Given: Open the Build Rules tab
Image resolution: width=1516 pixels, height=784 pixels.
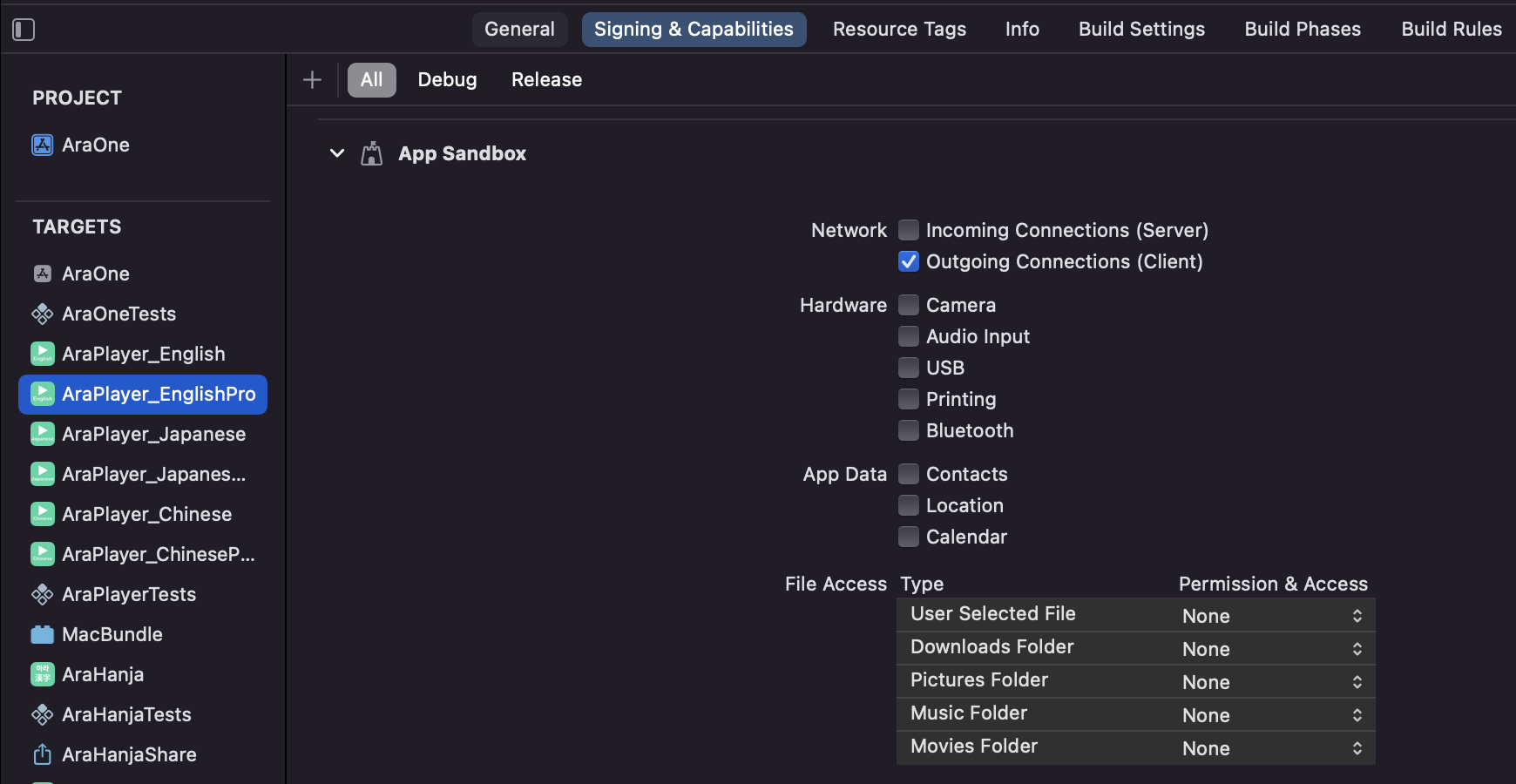Looking at the screenshot, I should click(x=1452, y=30).
